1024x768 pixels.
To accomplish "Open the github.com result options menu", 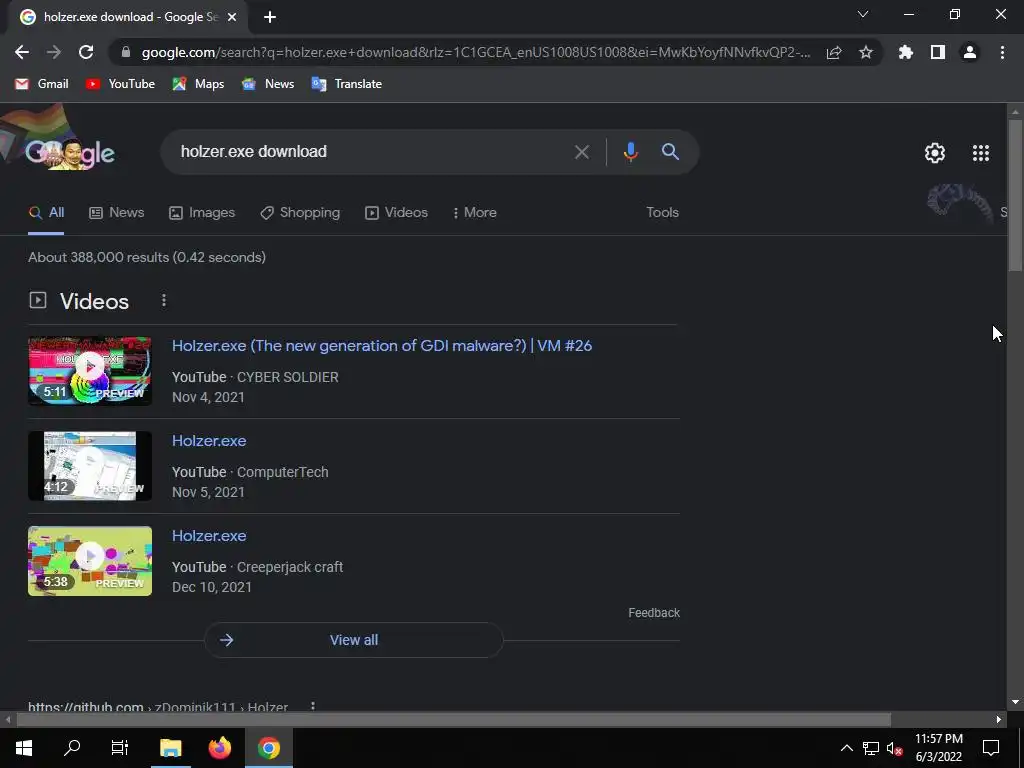I will pos(313,706).
